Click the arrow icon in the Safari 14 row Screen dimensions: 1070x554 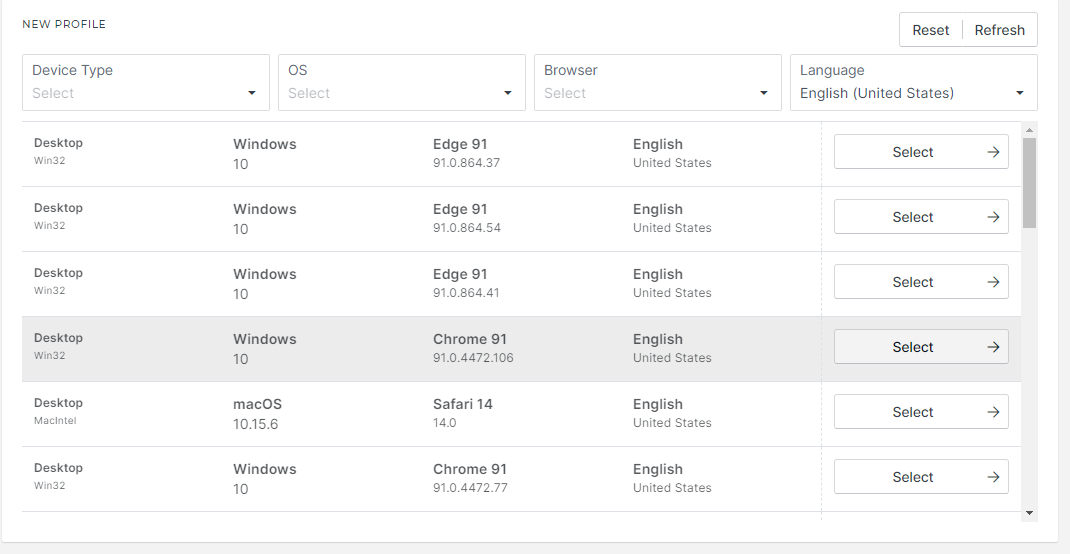tap(993, 412)
